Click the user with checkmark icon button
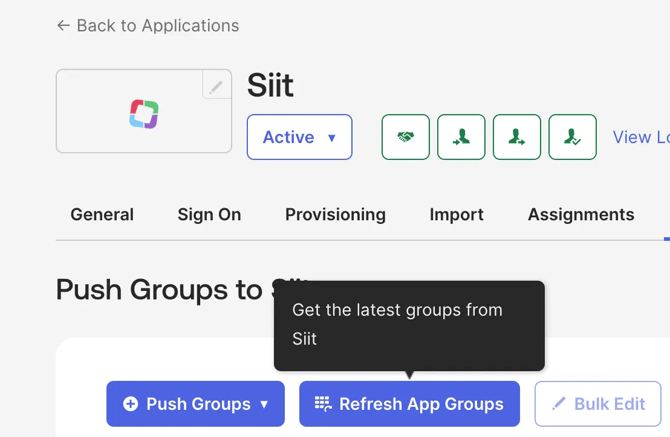Viewport: 670px width, 437px height. coord(572,137)
